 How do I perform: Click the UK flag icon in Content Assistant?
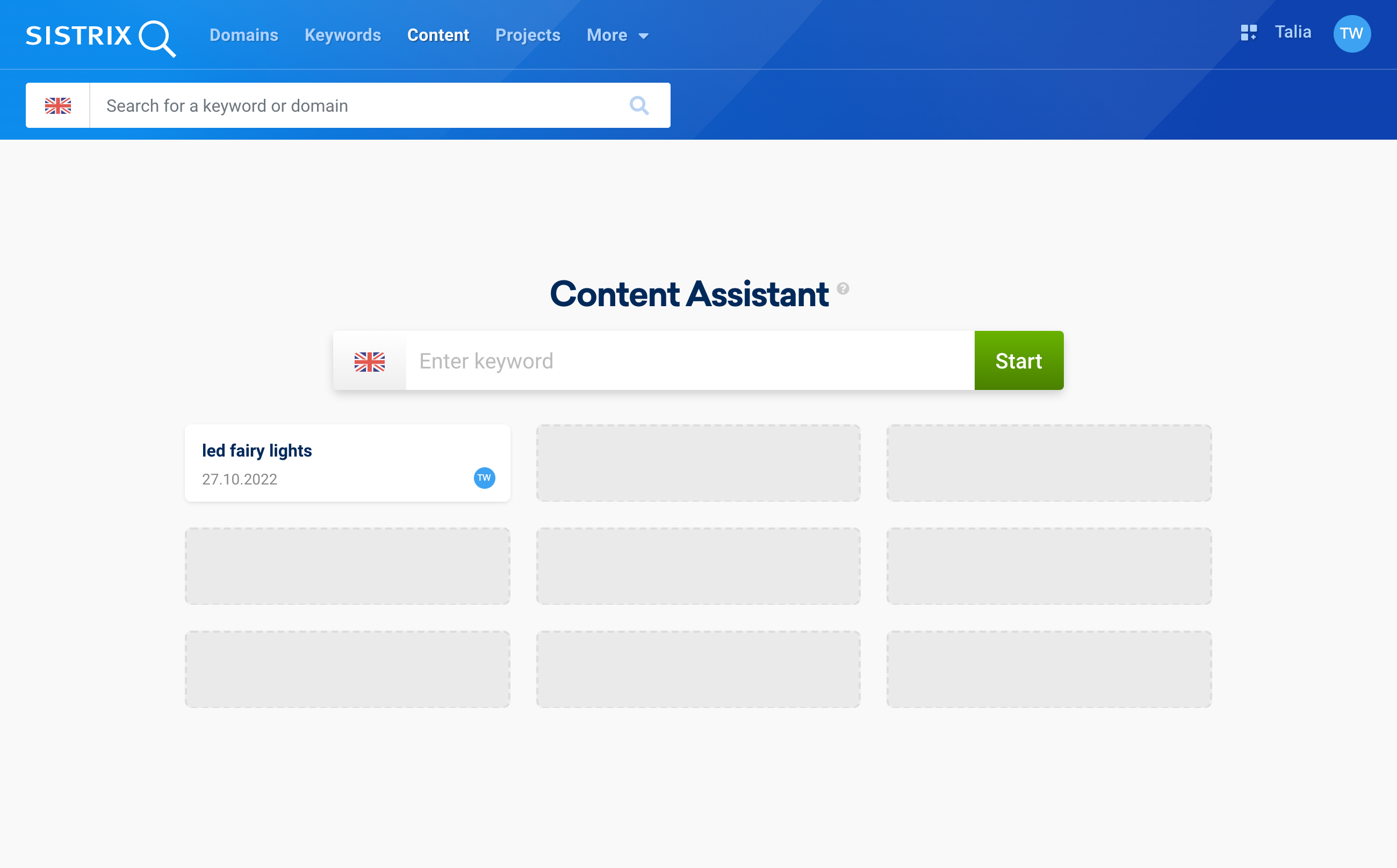369,360
